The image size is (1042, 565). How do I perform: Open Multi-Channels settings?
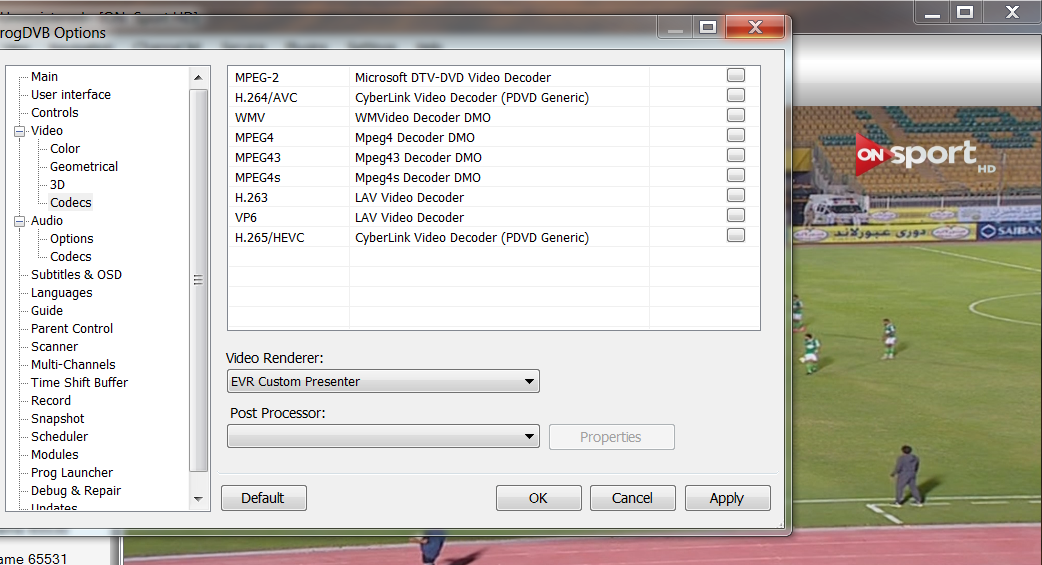click(x=73, y=364)
